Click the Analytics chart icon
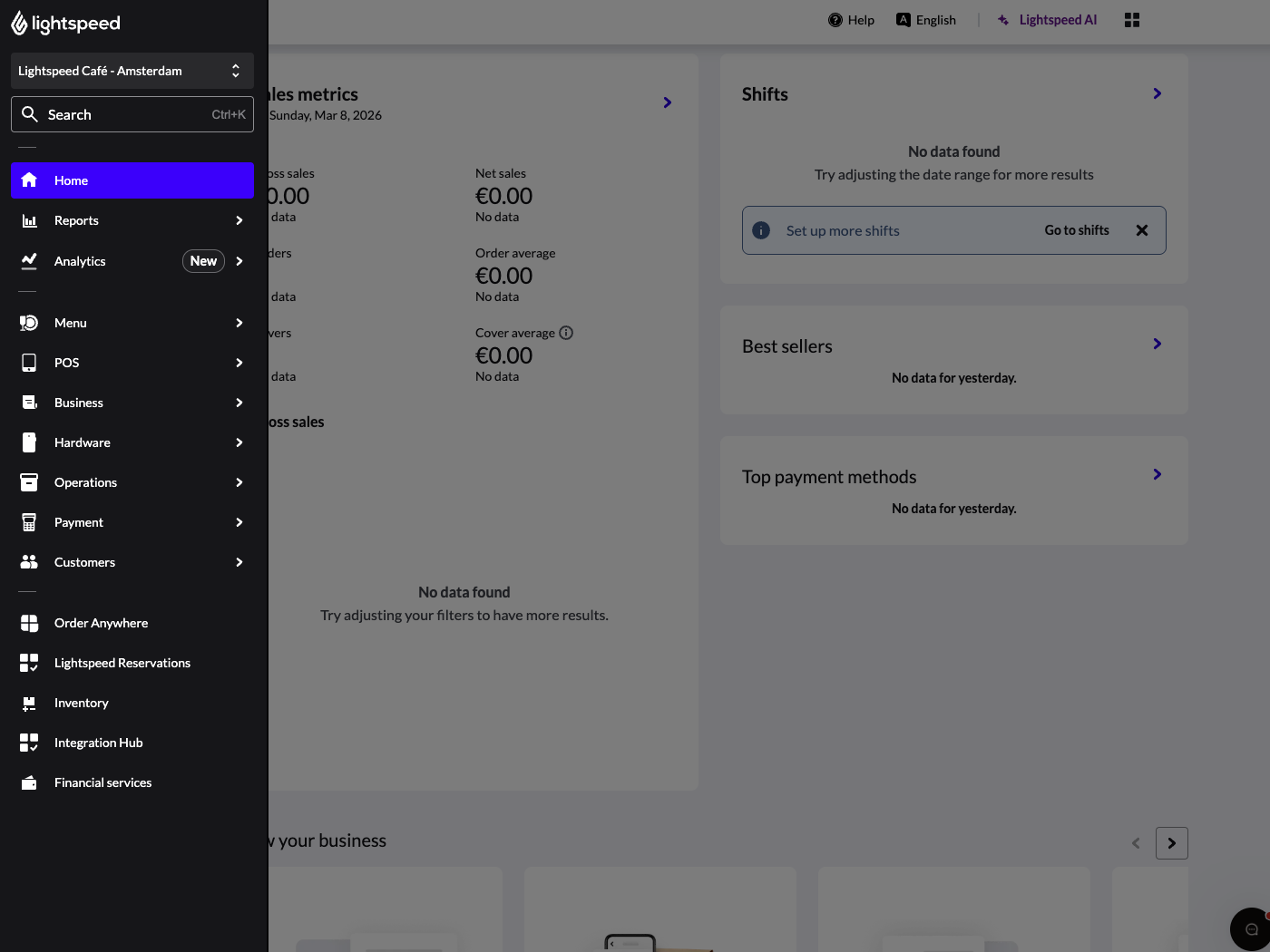Screen dimensions: 1270x952 tap(29, 260)
